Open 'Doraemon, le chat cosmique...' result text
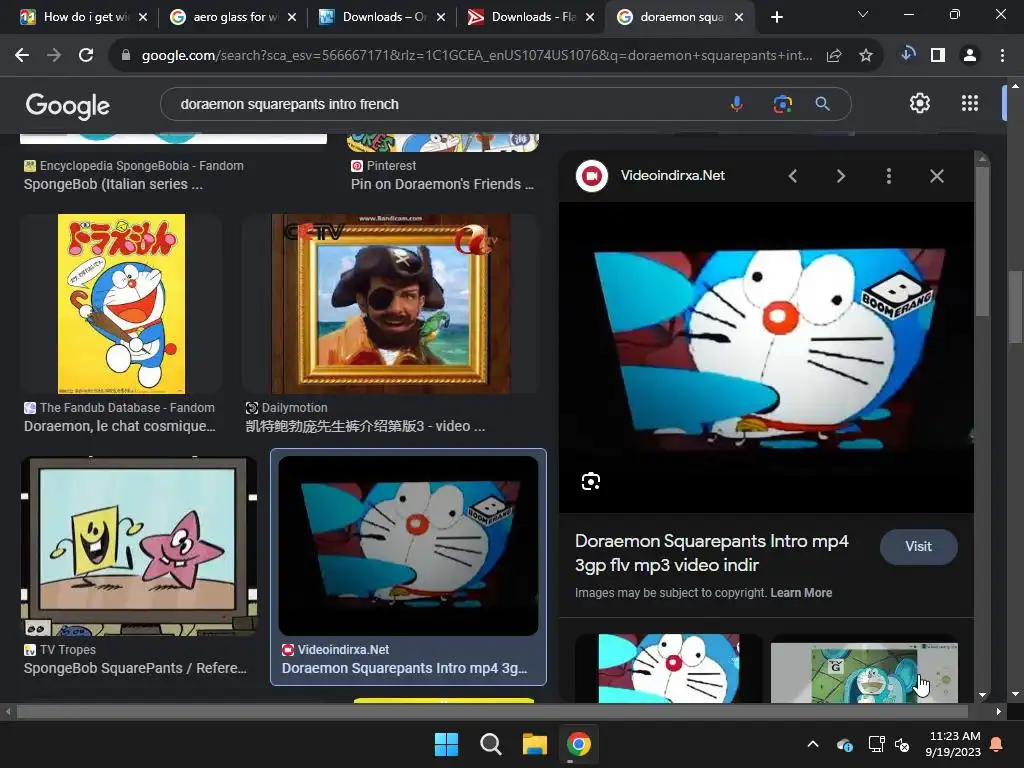This screenshot has height=768, width=1024. (120, 426)
